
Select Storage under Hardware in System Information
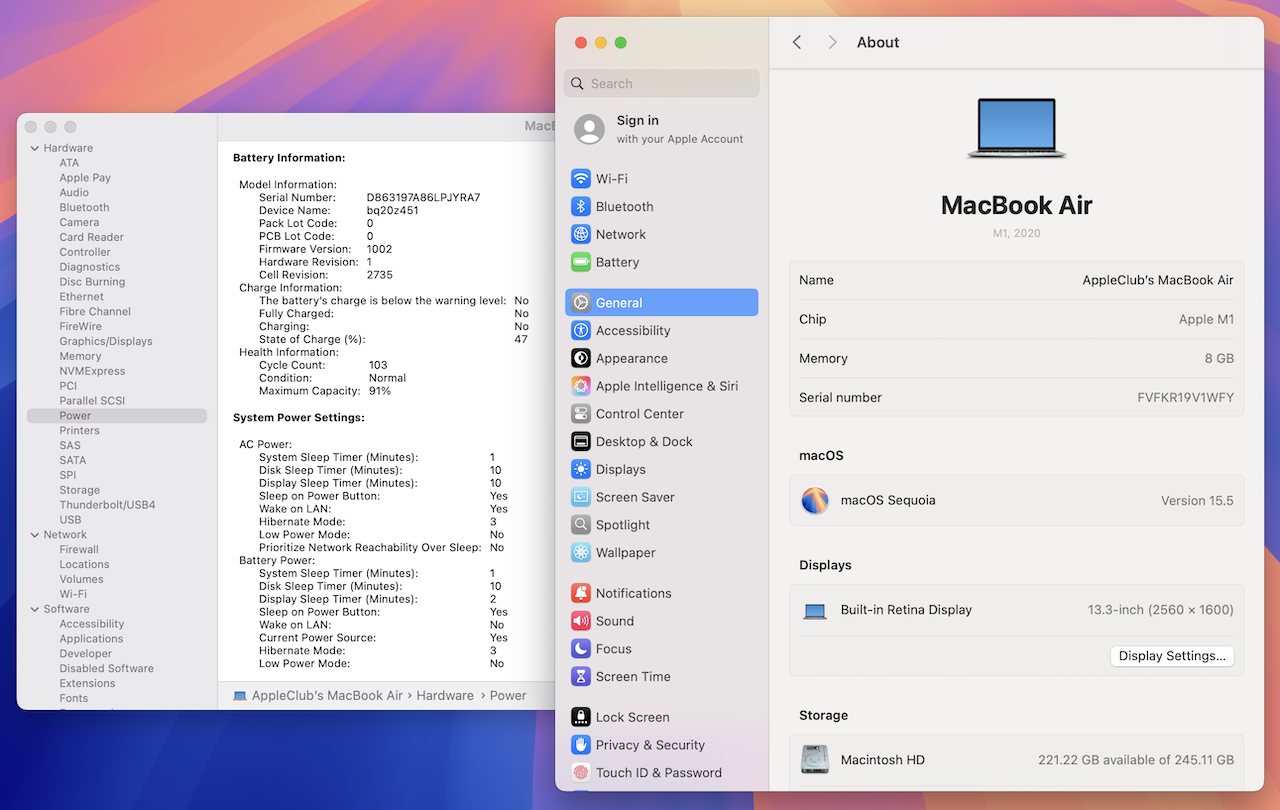click(x=79, y=490)
